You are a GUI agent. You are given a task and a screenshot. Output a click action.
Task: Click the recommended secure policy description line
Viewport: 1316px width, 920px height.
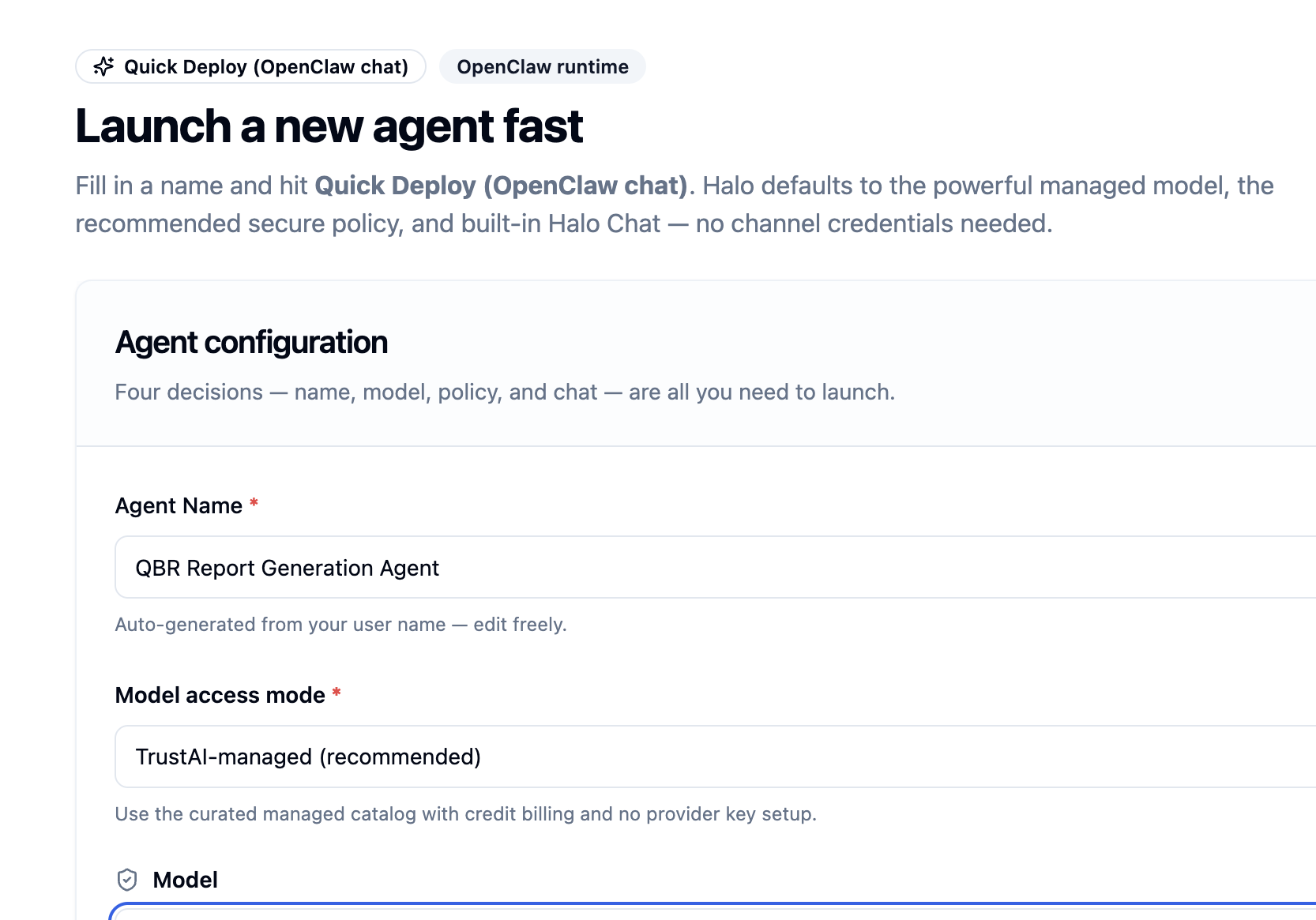click(x=564, y=223)
